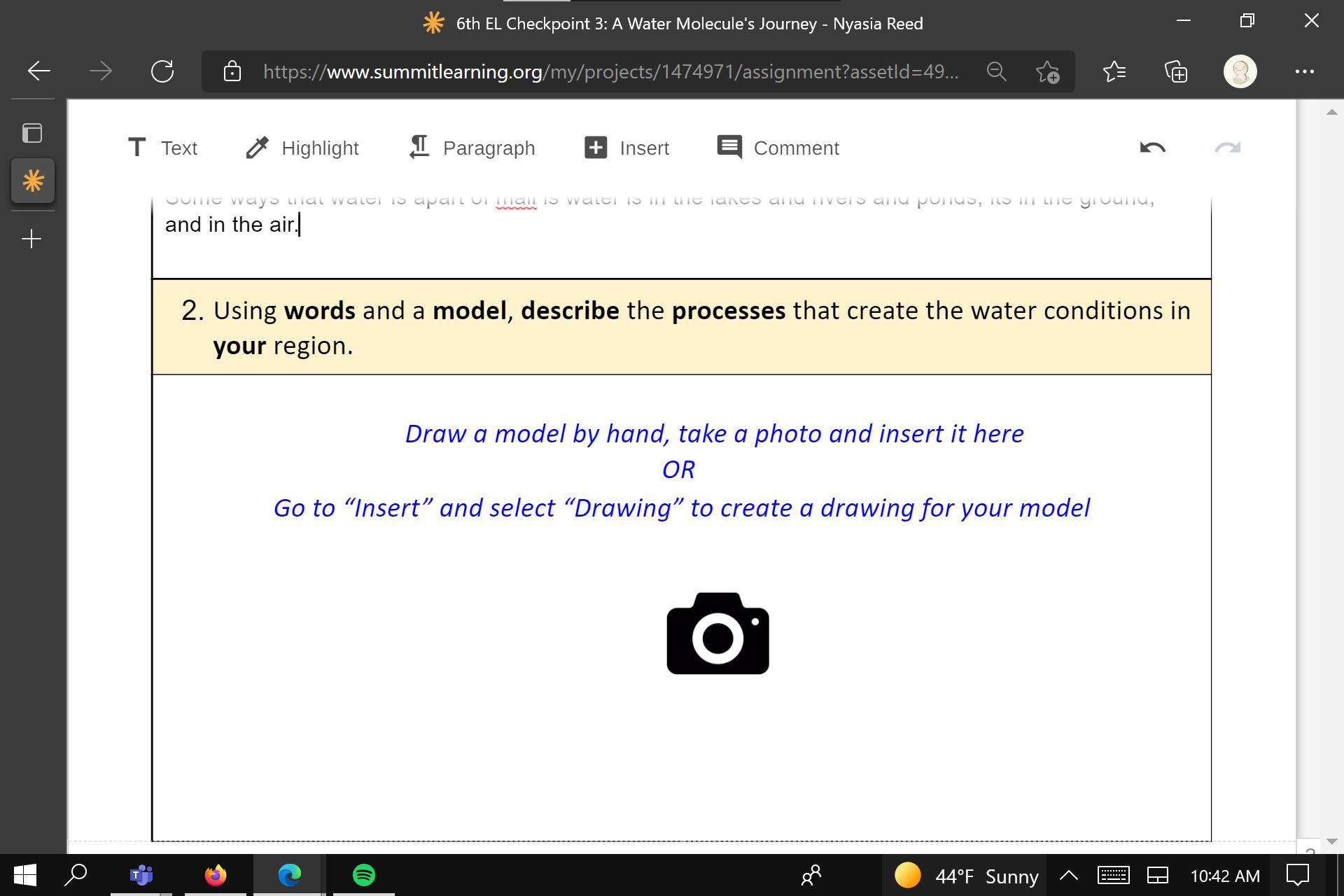Click the People icon in taskbar
The image size is (1344, 896).
[x=811, y=875]
